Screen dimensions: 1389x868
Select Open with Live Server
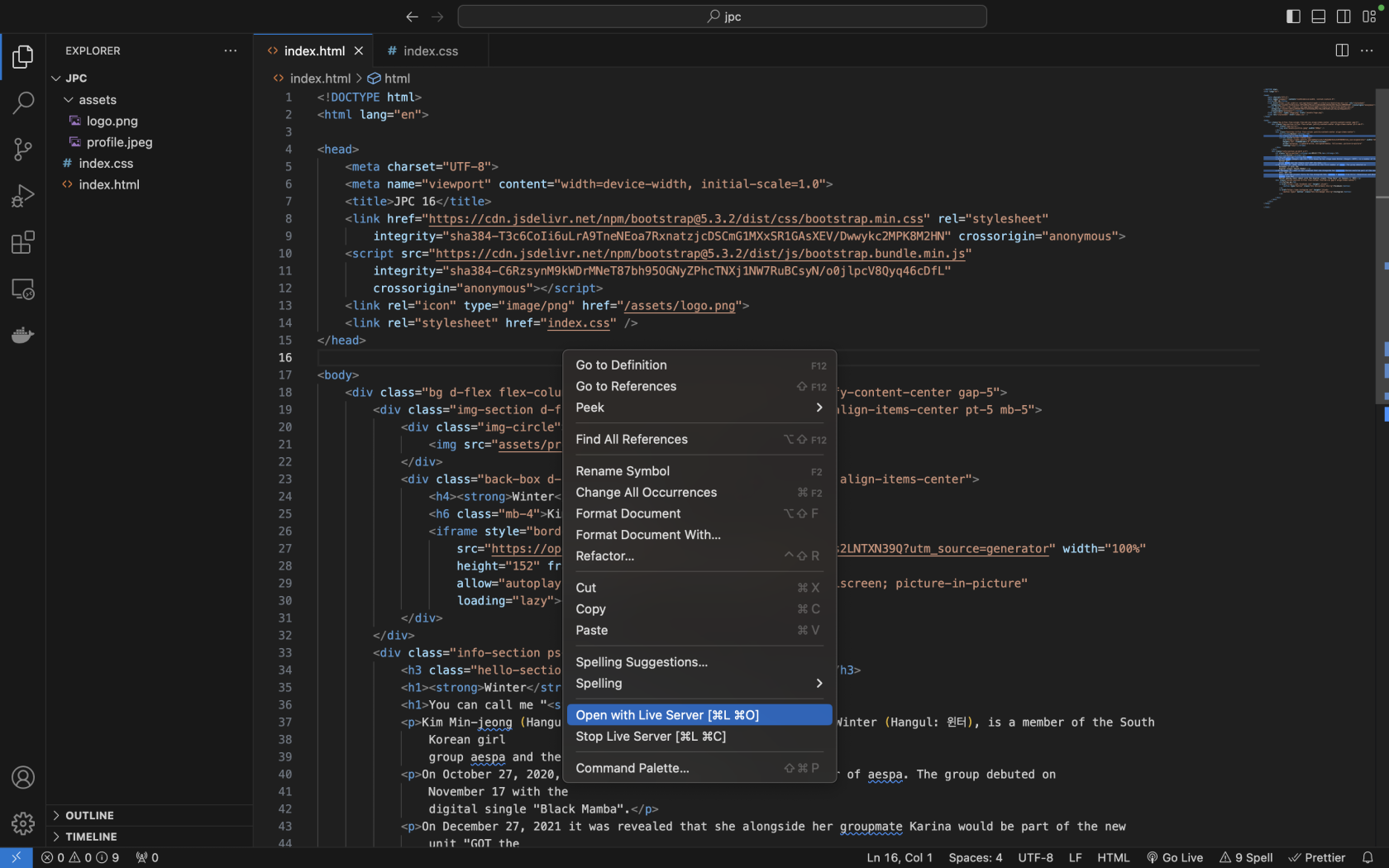699,715
